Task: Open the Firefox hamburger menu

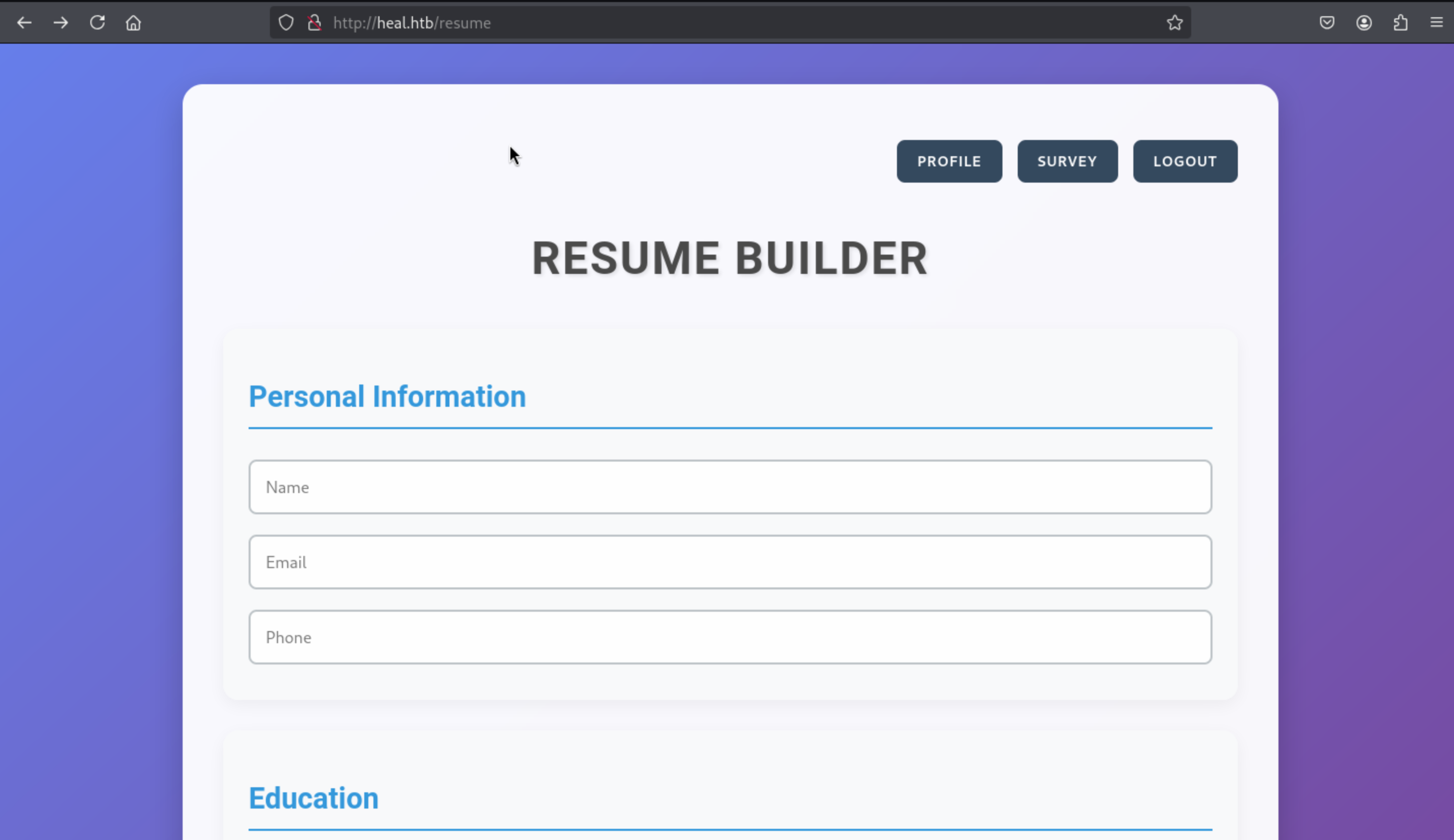Action: [x=1436, y=23]
